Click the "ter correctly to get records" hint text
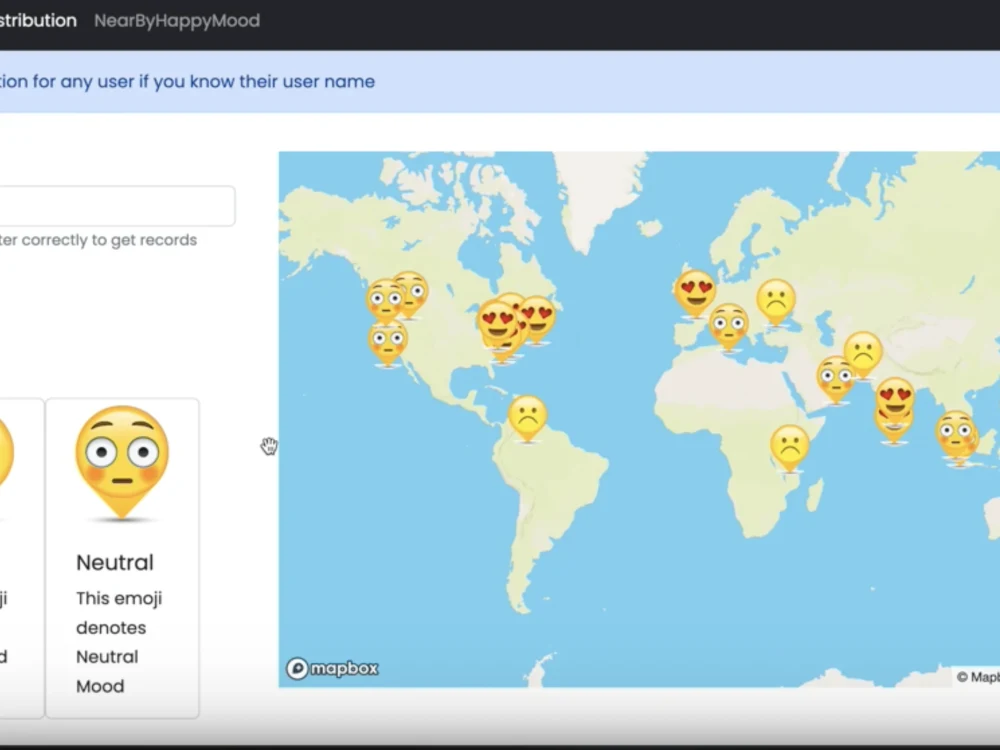The image size is (1000, 750). [98, 240]
